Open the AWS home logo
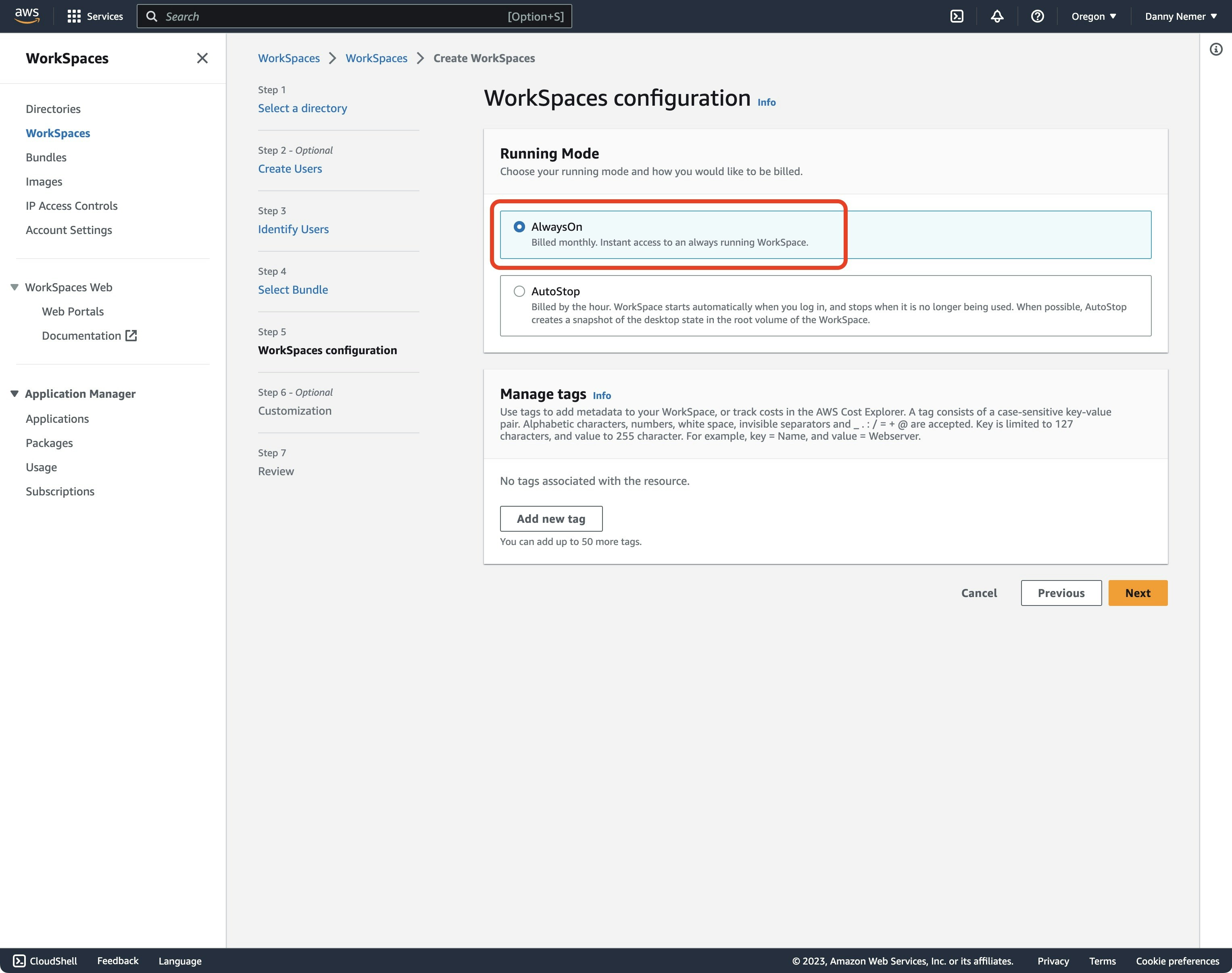1232x973 pixels. coord(27,15)
